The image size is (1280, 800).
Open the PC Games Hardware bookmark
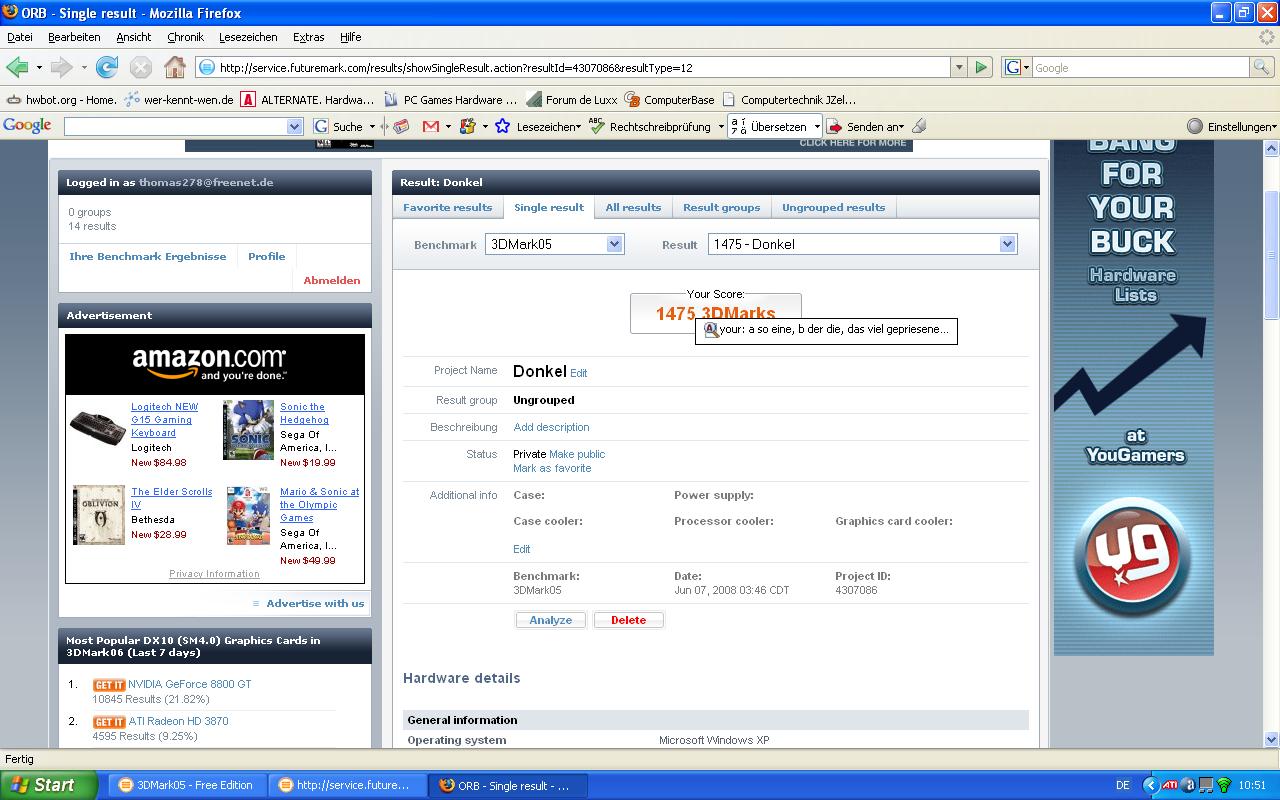(450, 99)
